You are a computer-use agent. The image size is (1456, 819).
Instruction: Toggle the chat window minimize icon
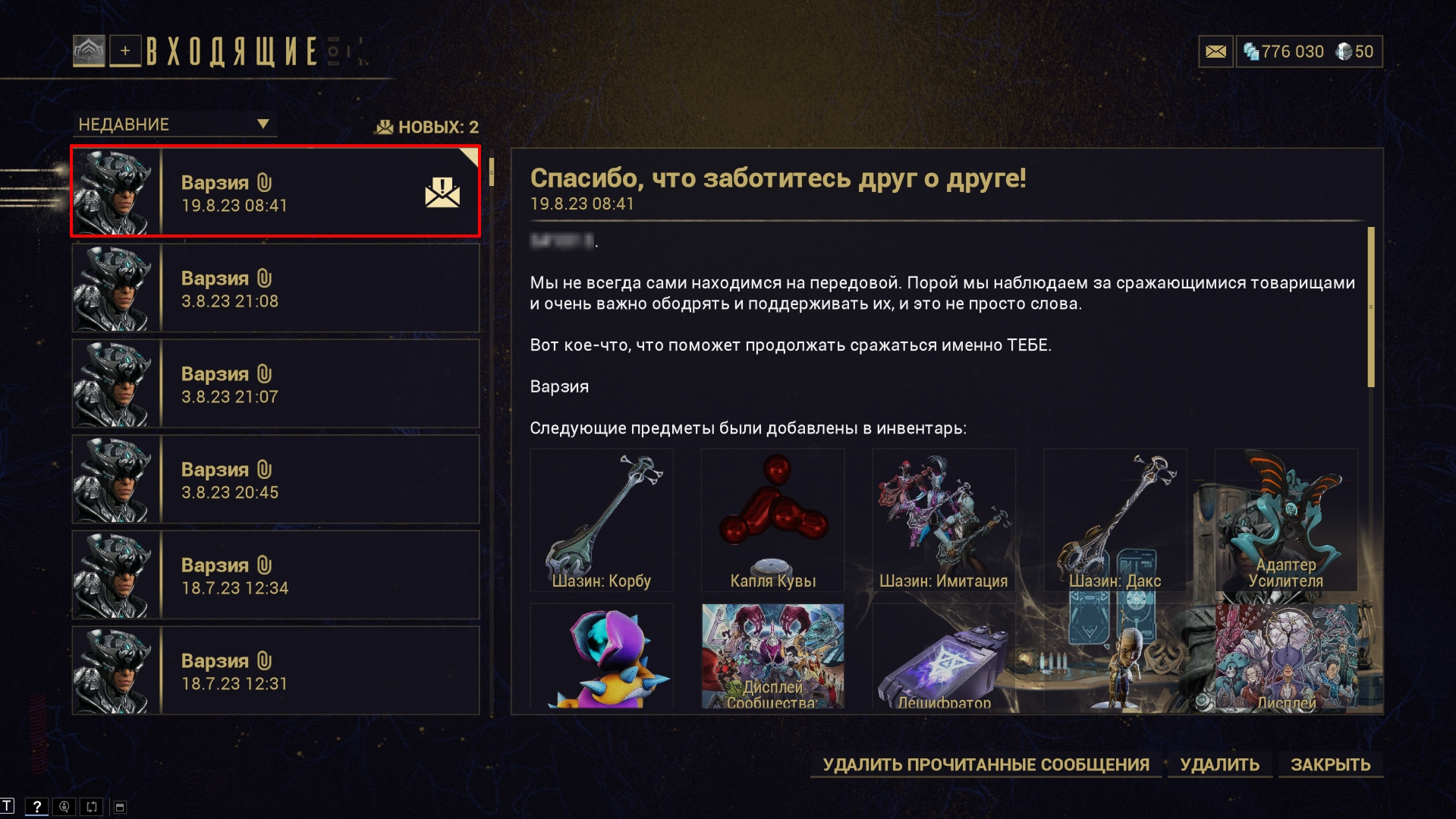120,807
